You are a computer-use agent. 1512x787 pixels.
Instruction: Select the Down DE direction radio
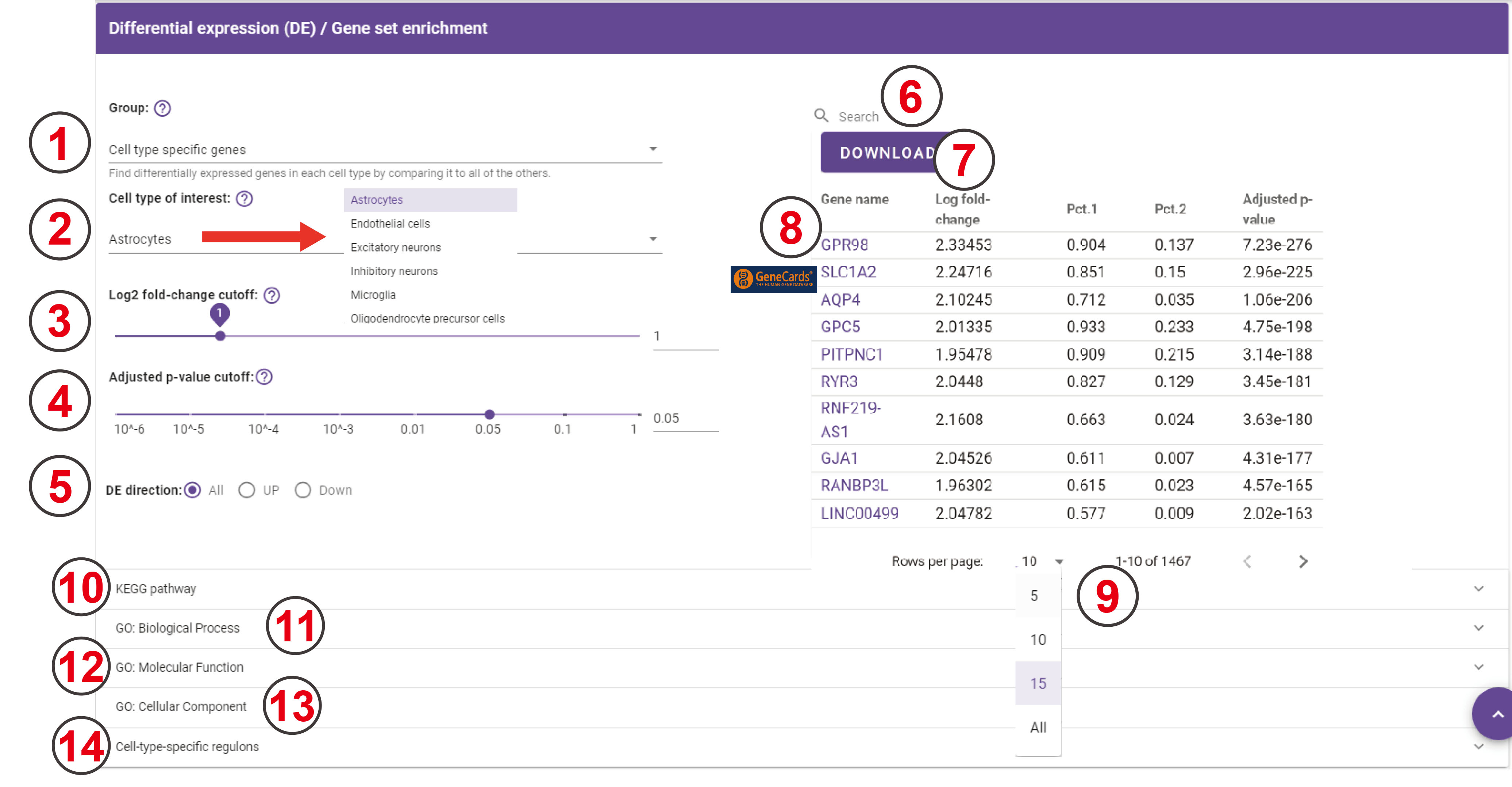click(303, 490)
